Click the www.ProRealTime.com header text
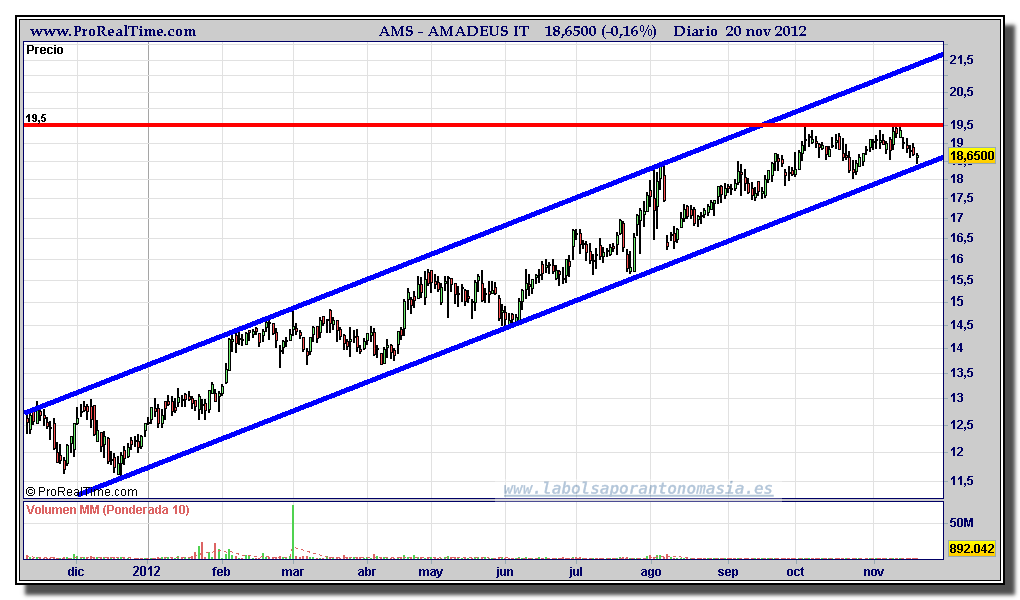This screenshot has width=1020, height=600. tap(113, 31)
